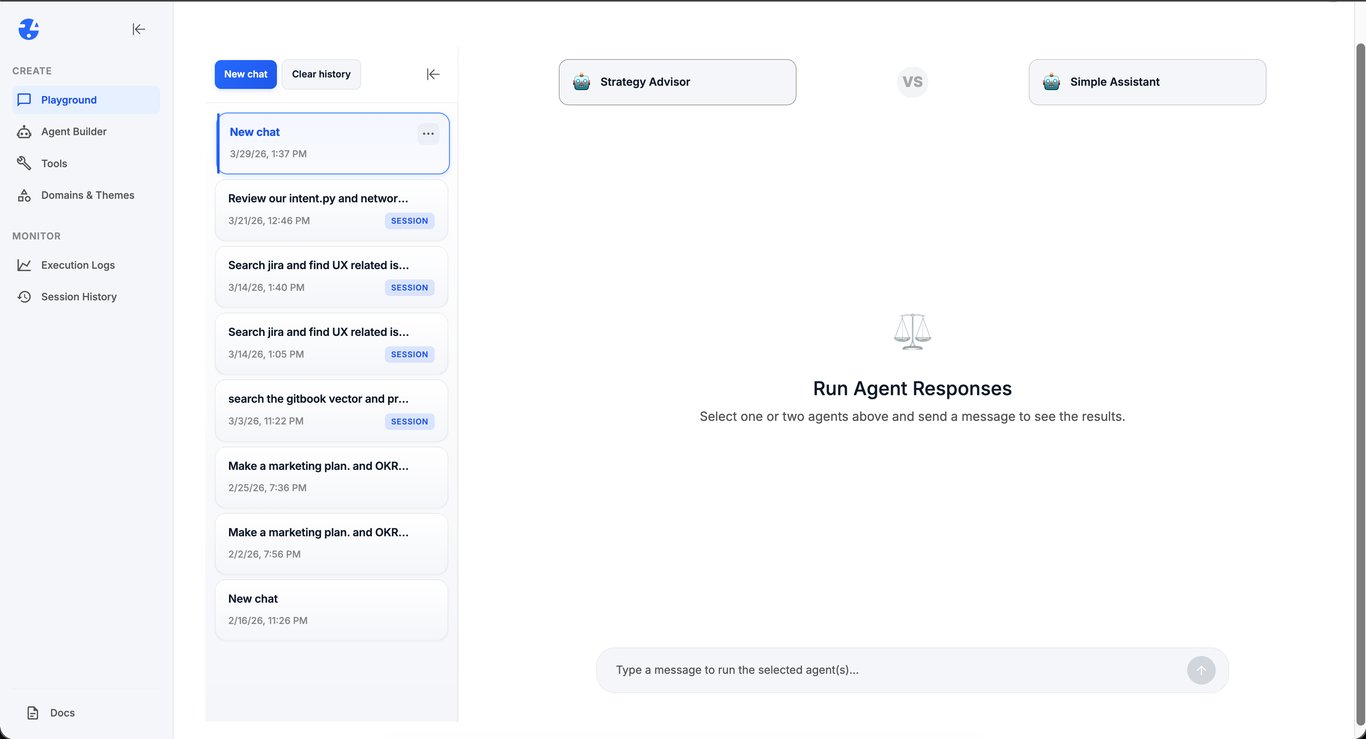Click the Execution Logs chart icon
Image resolution: width=1366 pixels, height=739 pixels.
pos(23,264)
